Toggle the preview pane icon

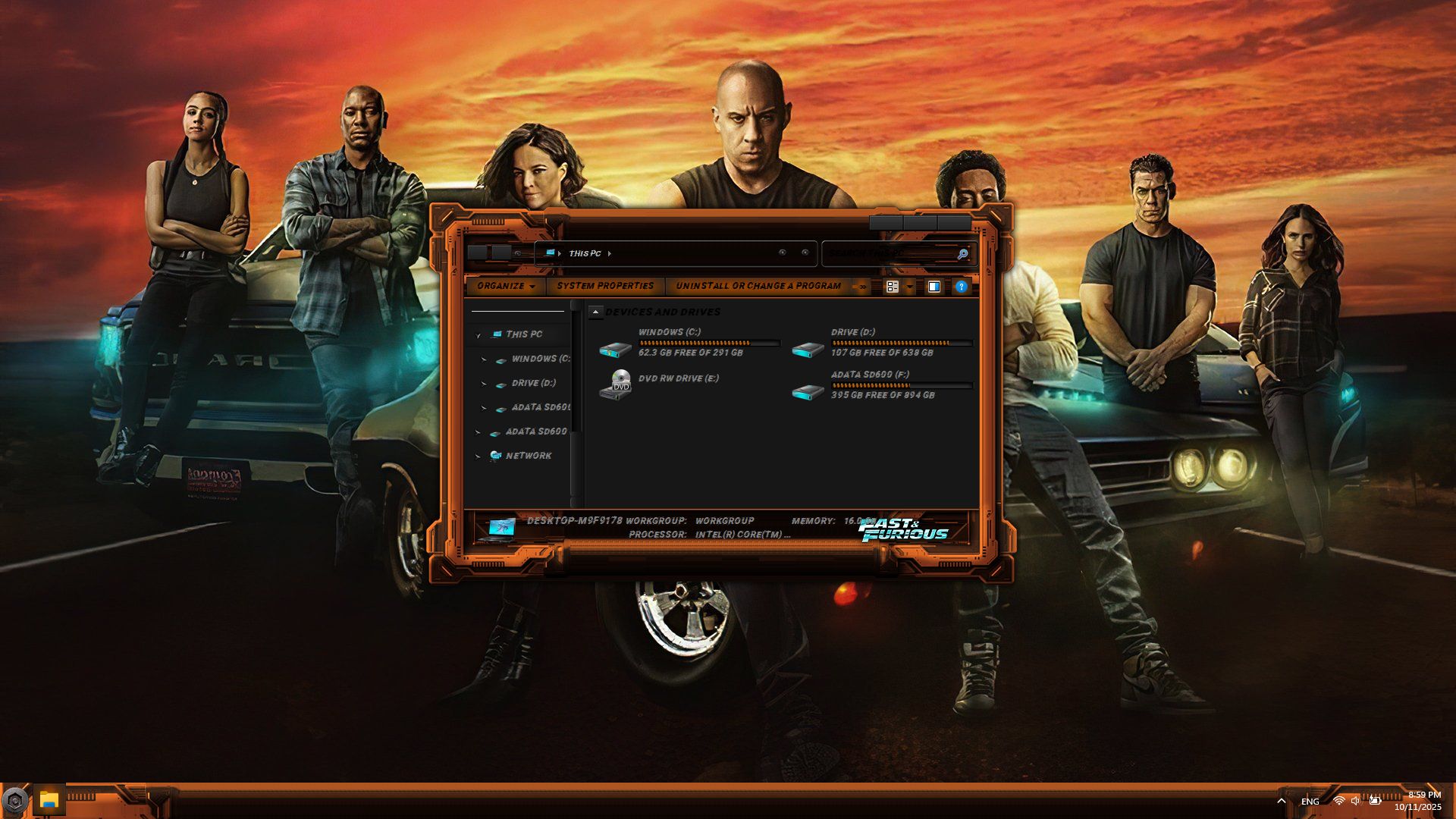point(934,287)
